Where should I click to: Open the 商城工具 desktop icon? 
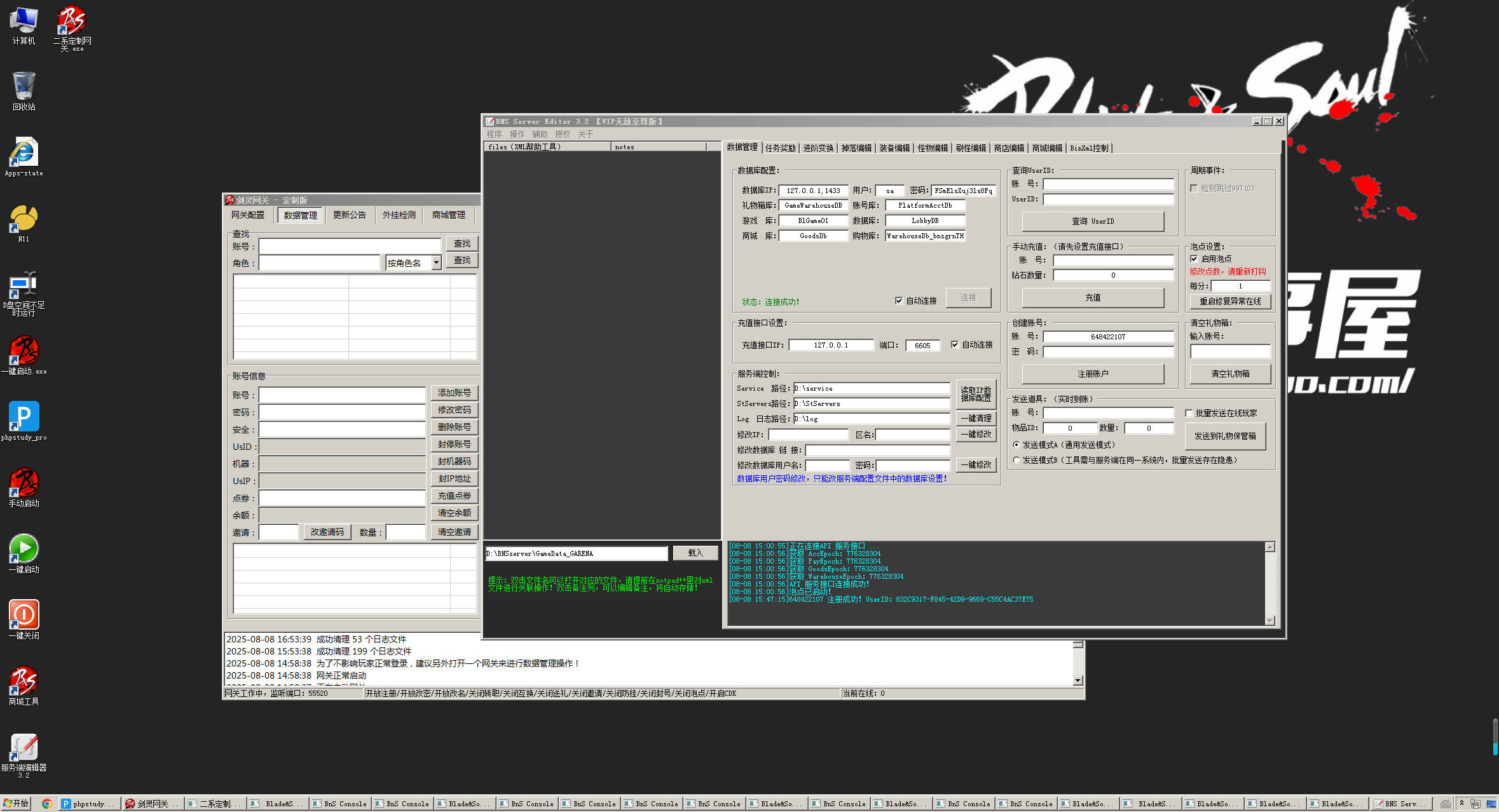point(24,686)
